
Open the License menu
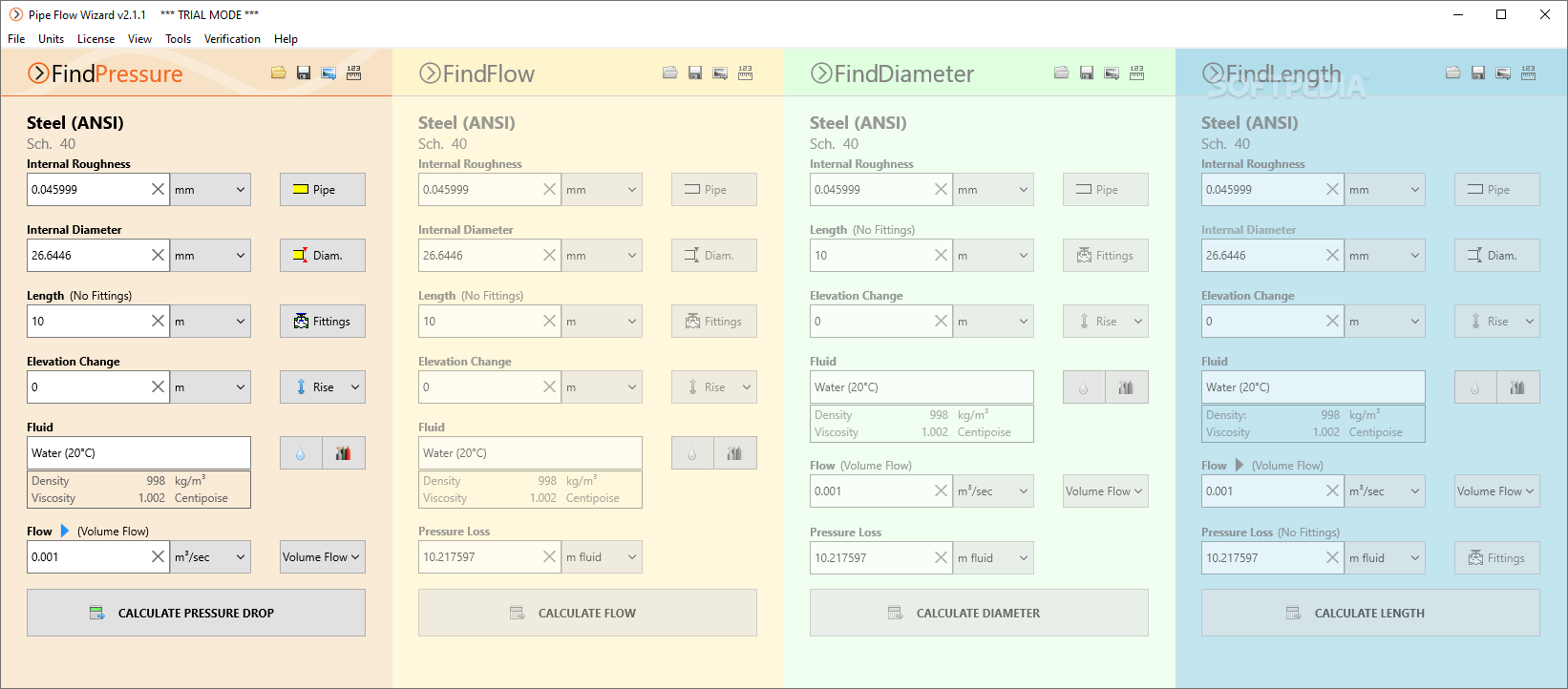95,39
